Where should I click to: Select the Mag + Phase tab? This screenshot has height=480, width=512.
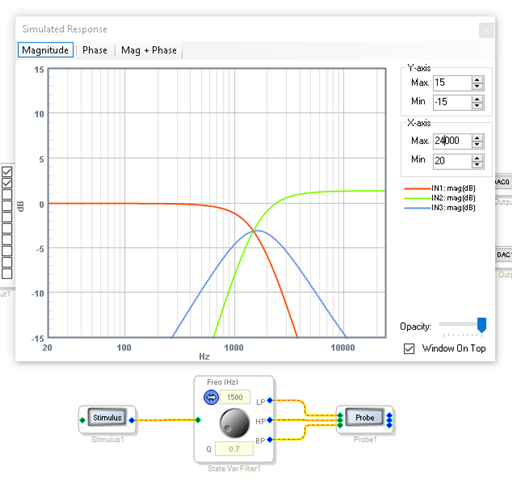(149, 50)
